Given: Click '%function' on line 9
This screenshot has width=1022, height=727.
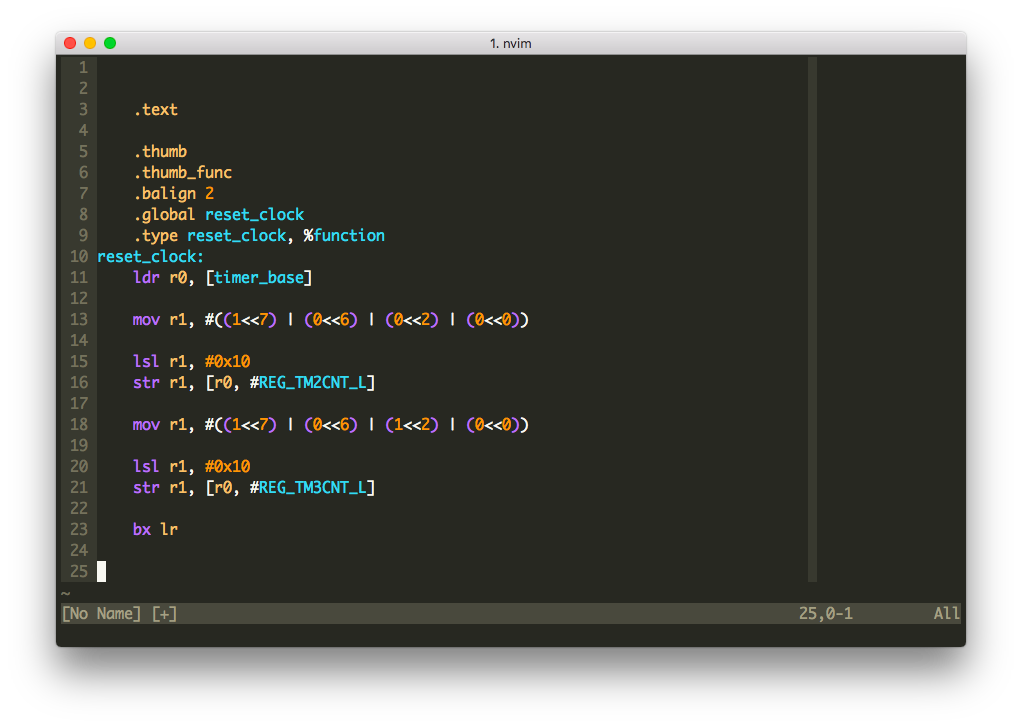Looking at the screenshot, I should click(x=344, y=235).
